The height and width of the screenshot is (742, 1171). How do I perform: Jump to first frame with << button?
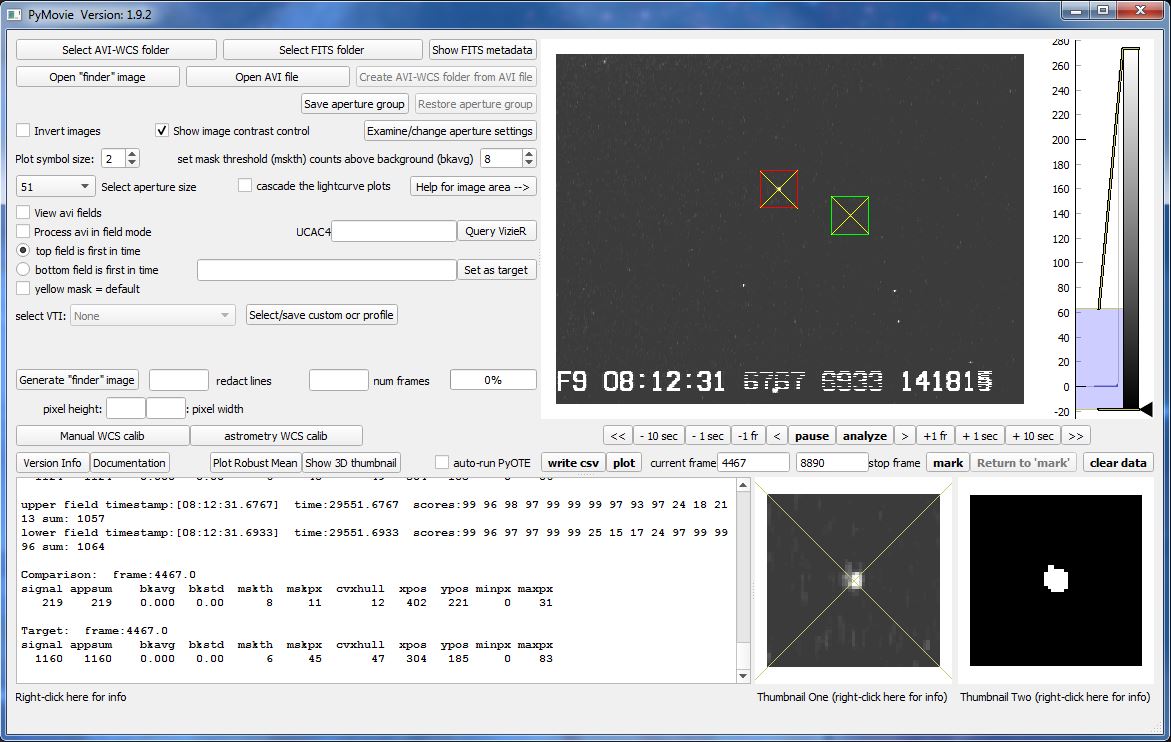pos(618,436)
